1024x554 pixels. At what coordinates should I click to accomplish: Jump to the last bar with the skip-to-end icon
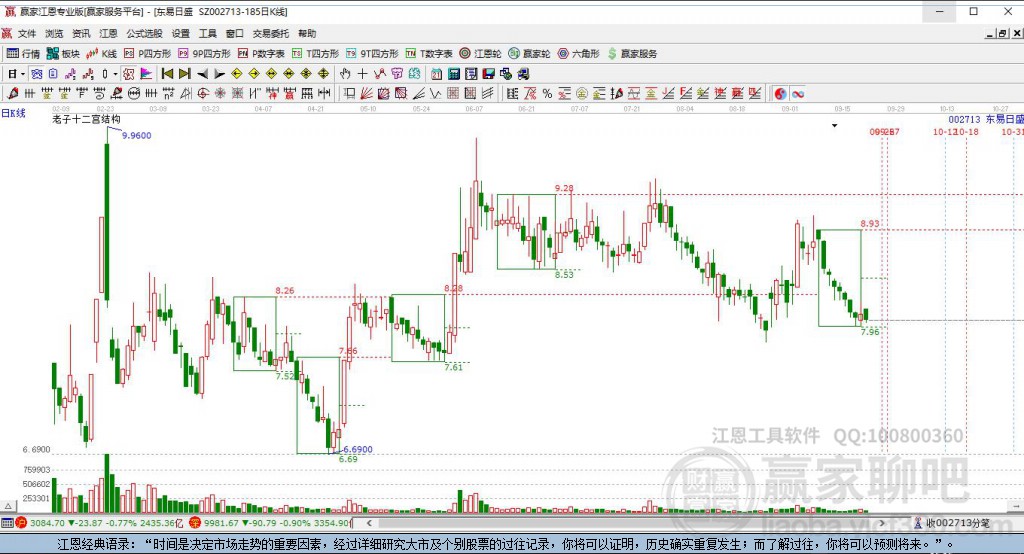(185, 74)
